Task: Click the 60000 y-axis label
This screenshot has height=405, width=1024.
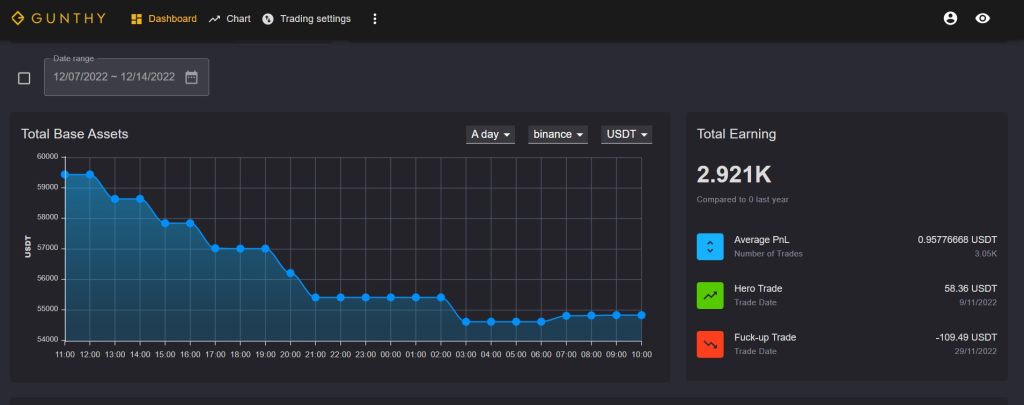Action: coord(47,157)
